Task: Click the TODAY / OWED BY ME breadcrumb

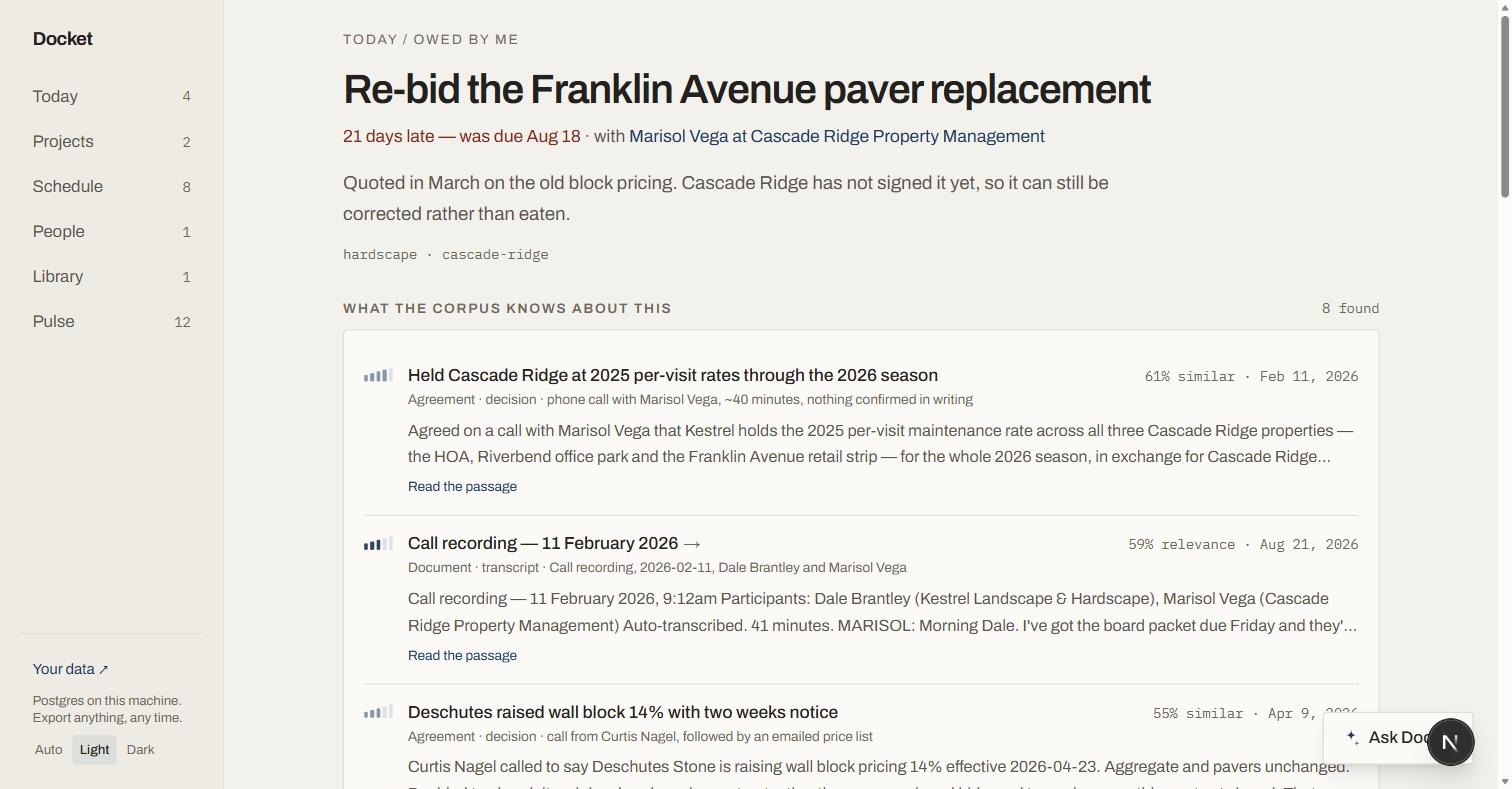Action: tap(431, 40)
